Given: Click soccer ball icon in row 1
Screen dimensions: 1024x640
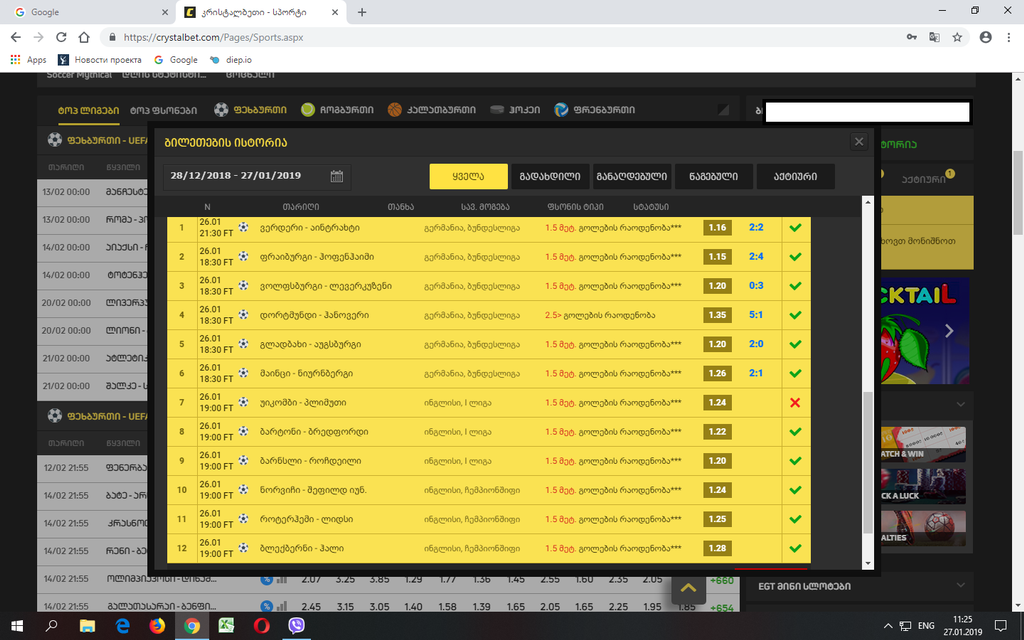Looking at the screenshot, I should coord(244,227).
